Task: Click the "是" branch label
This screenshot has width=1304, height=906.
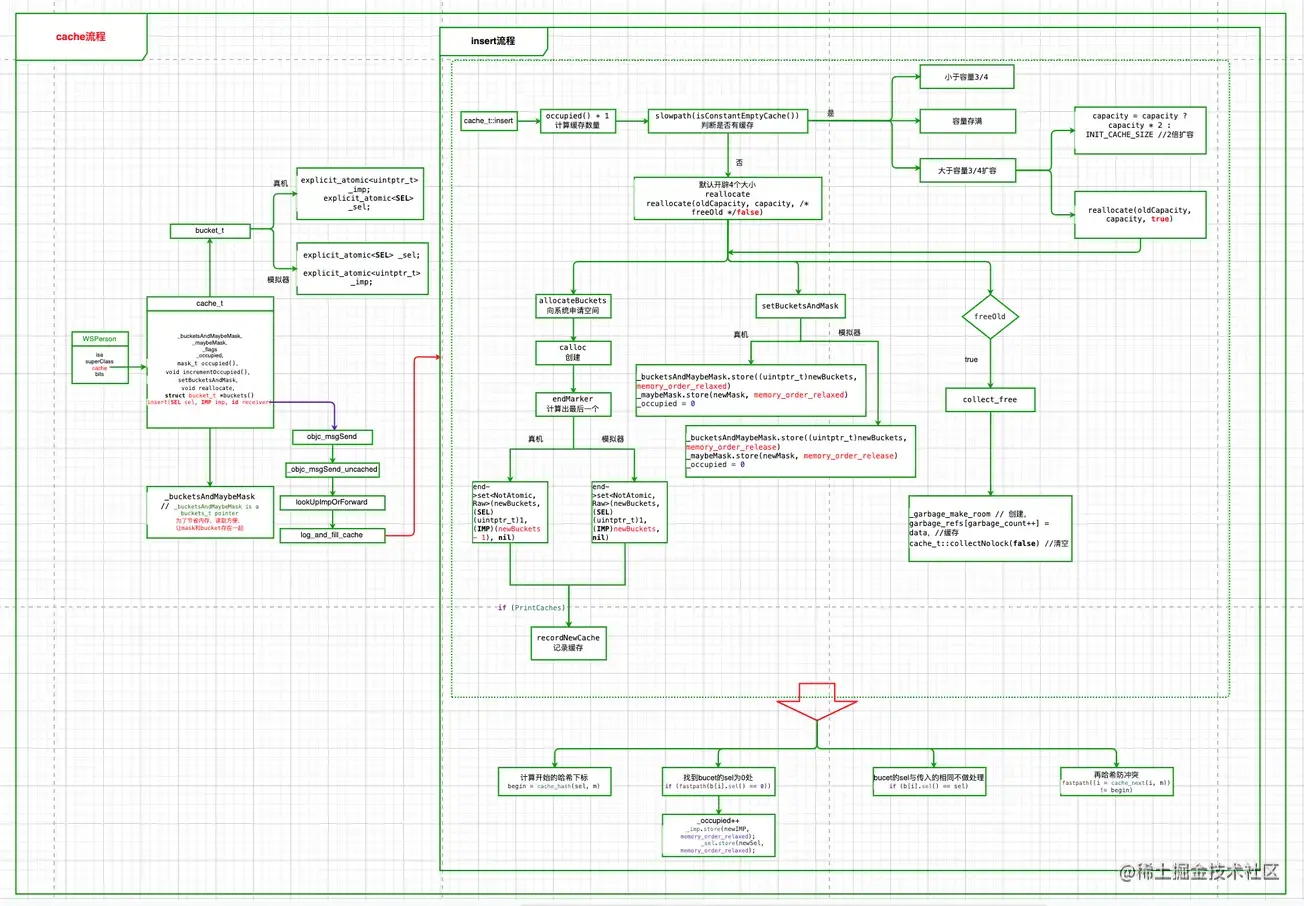Action: click(x=828, y=113)
